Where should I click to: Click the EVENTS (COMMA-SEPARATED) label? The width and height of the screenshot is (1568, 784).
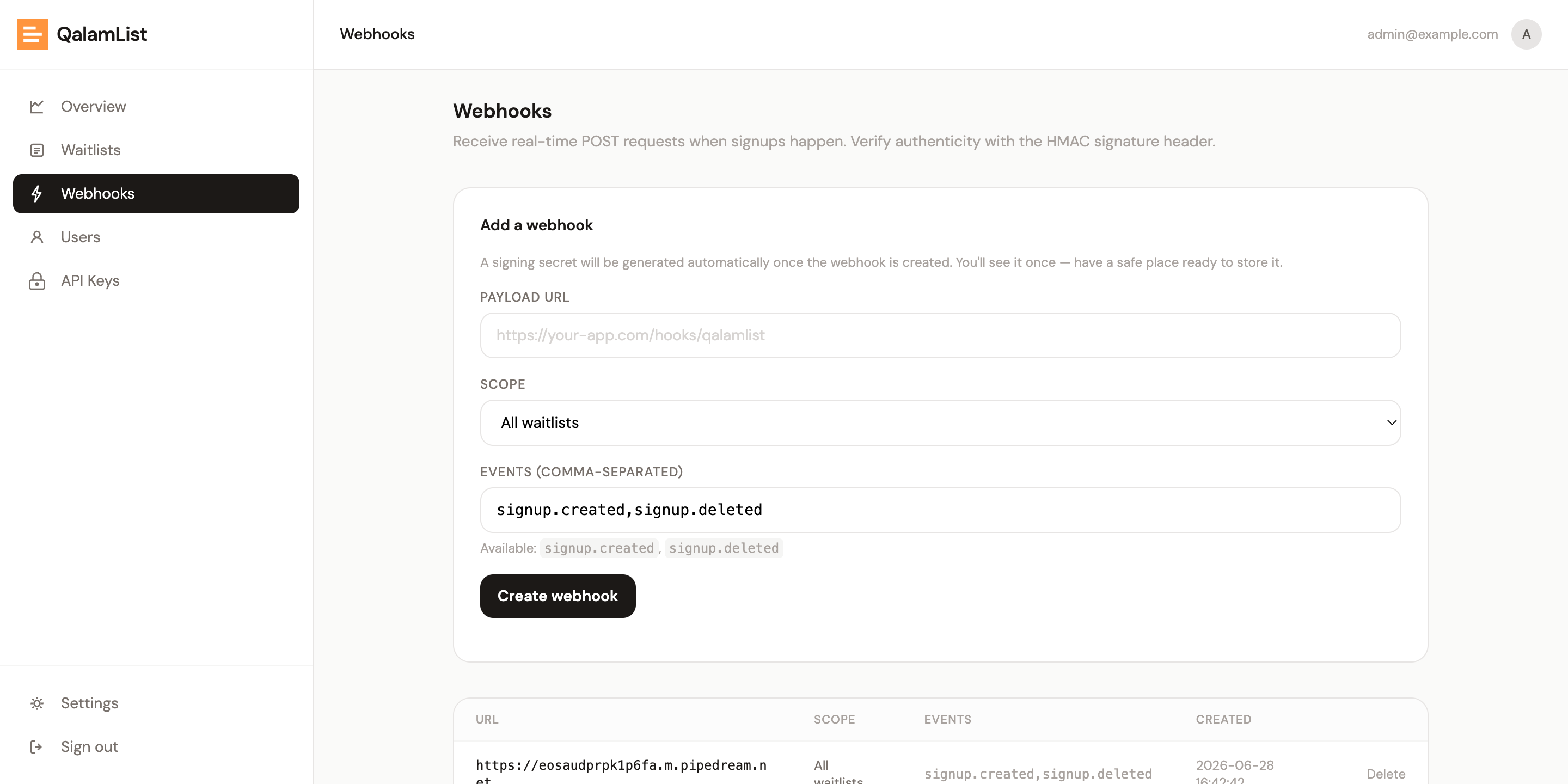[581, 471]
